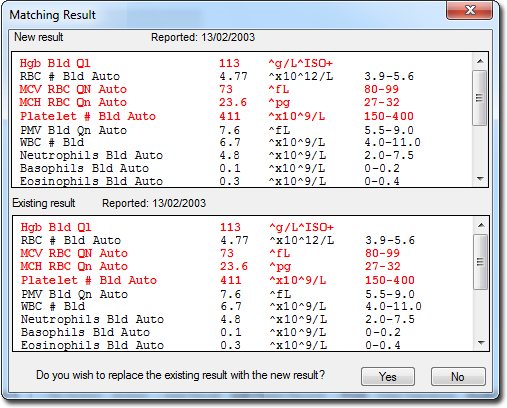Click the Existing result reported date 13/02/2003
Screen dimensions: 507x408
click(x=179, y=203)
